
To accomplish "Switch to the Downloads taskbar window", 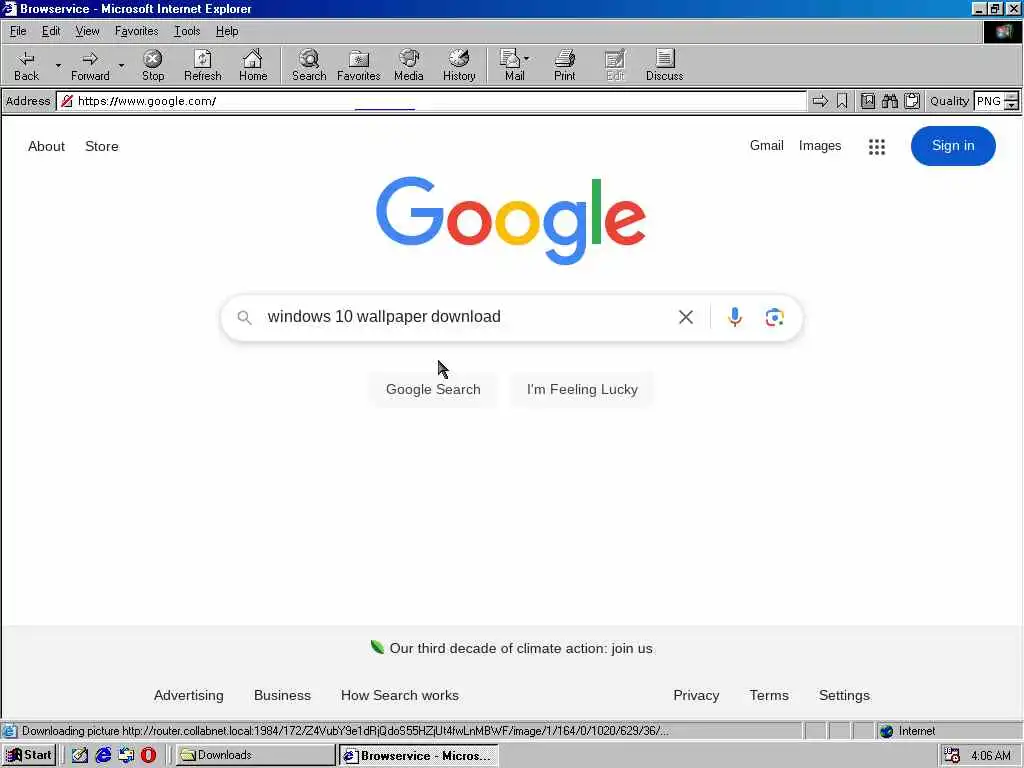I will tap(255, 755).
